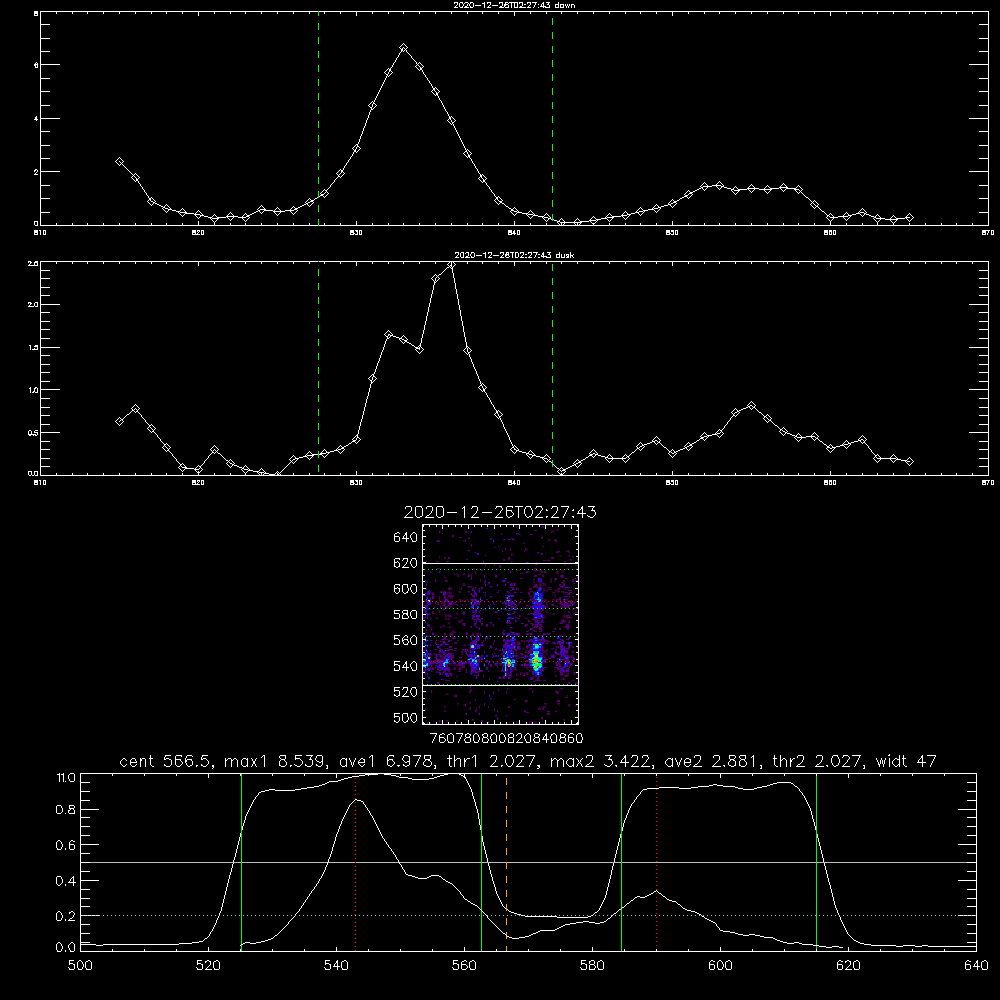
Task: Click the left green dashed line in dawn plot
Action: pyautogui.click(x=318, y=118)
